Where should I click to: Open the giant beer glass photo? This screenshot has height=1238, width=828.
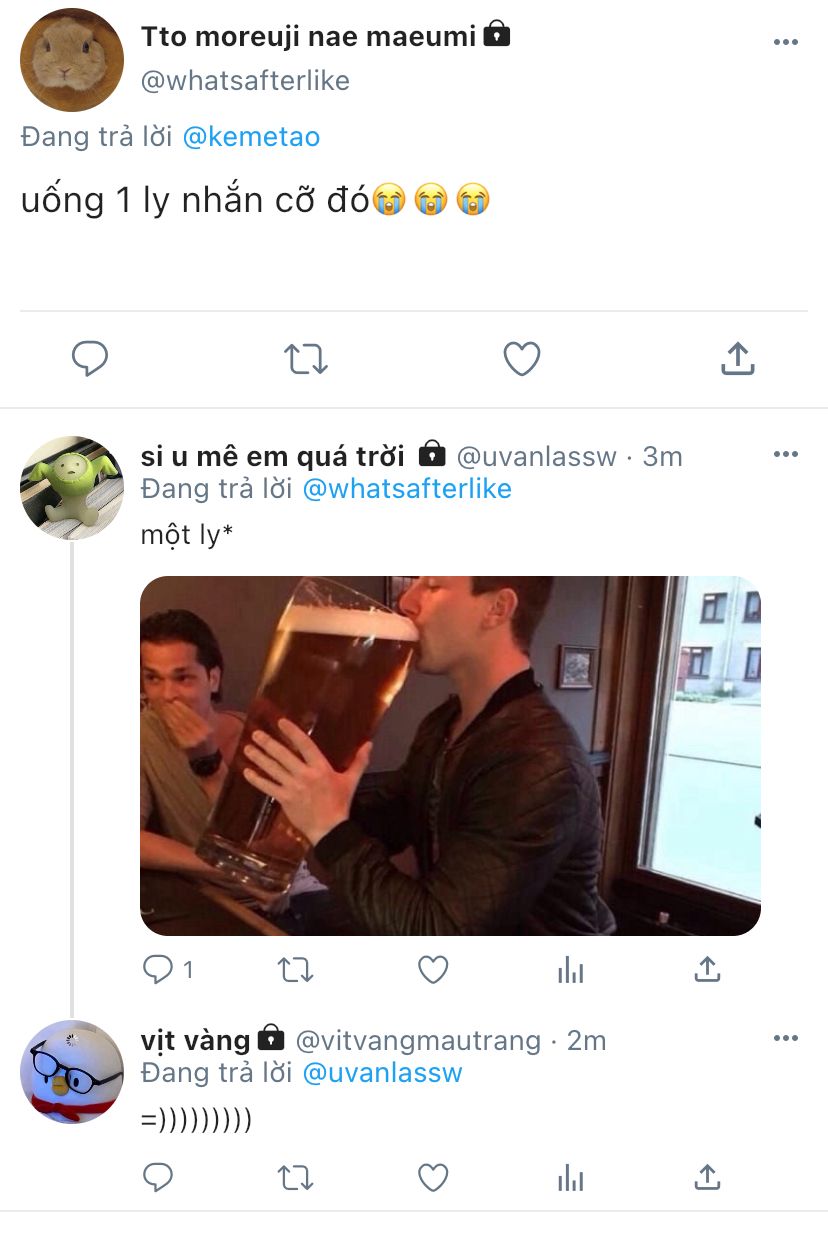450,756
